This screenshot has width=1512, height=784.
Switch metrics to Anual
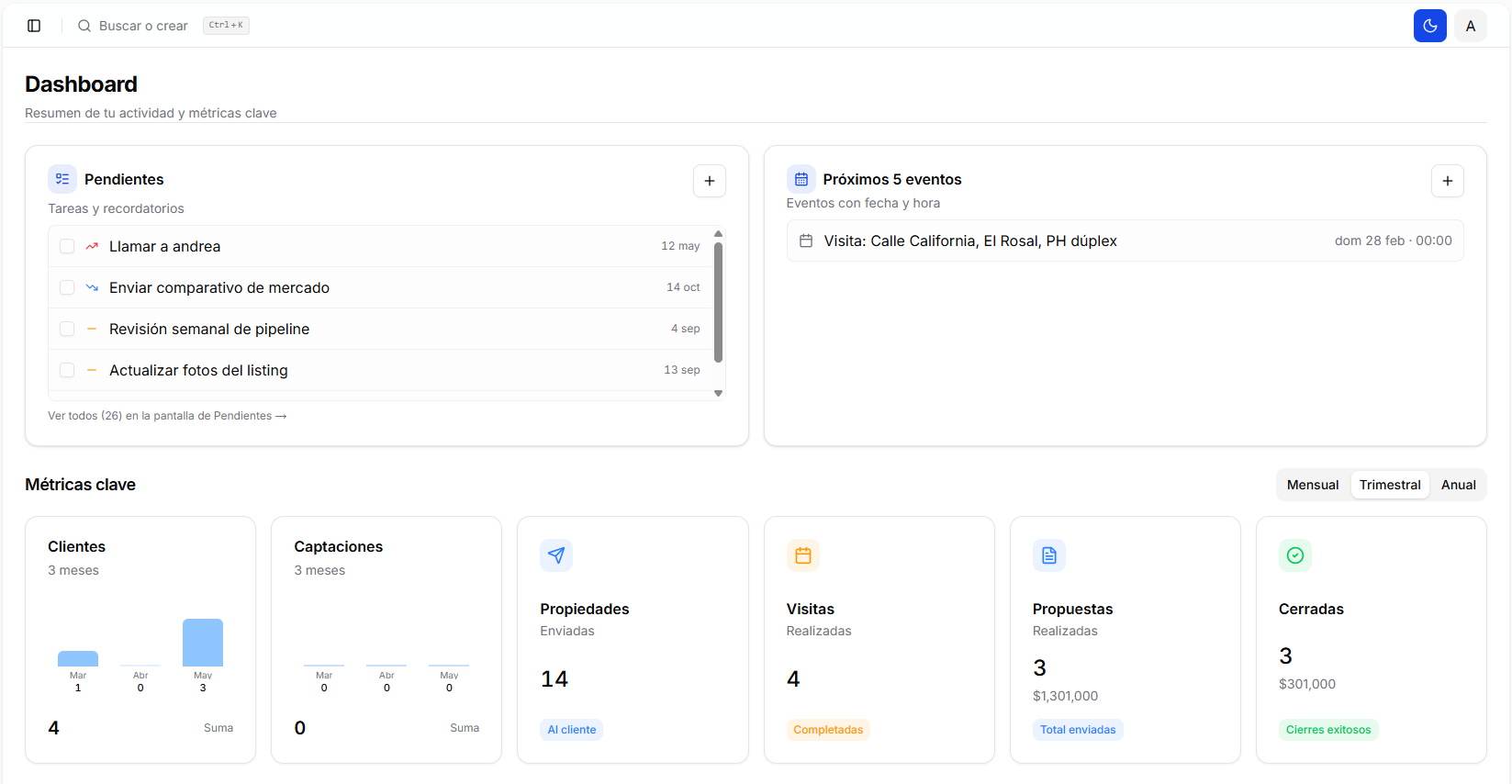[x=1458, y=485]
